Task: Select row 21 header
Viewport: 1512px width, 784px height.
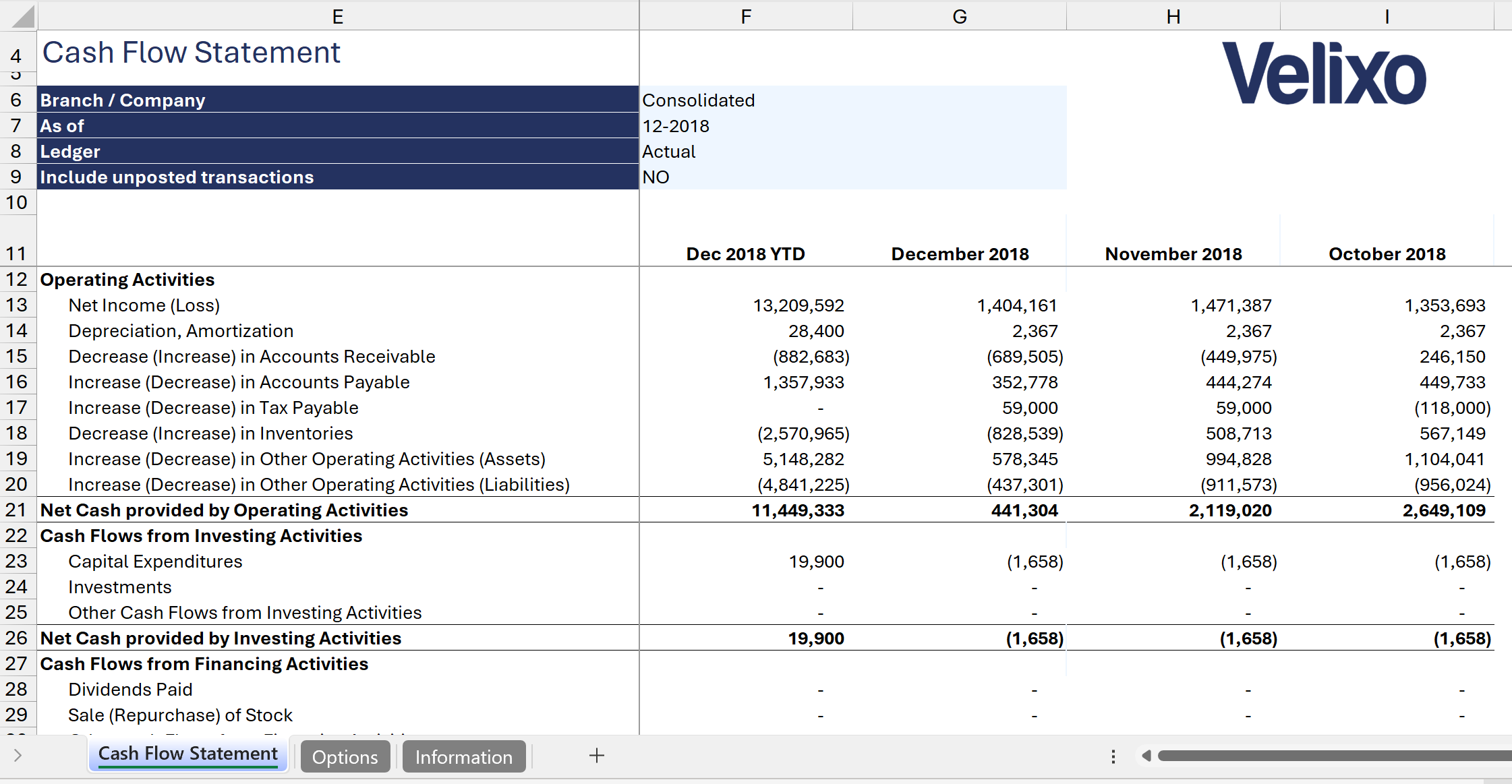Action: [x=18, y=510]
